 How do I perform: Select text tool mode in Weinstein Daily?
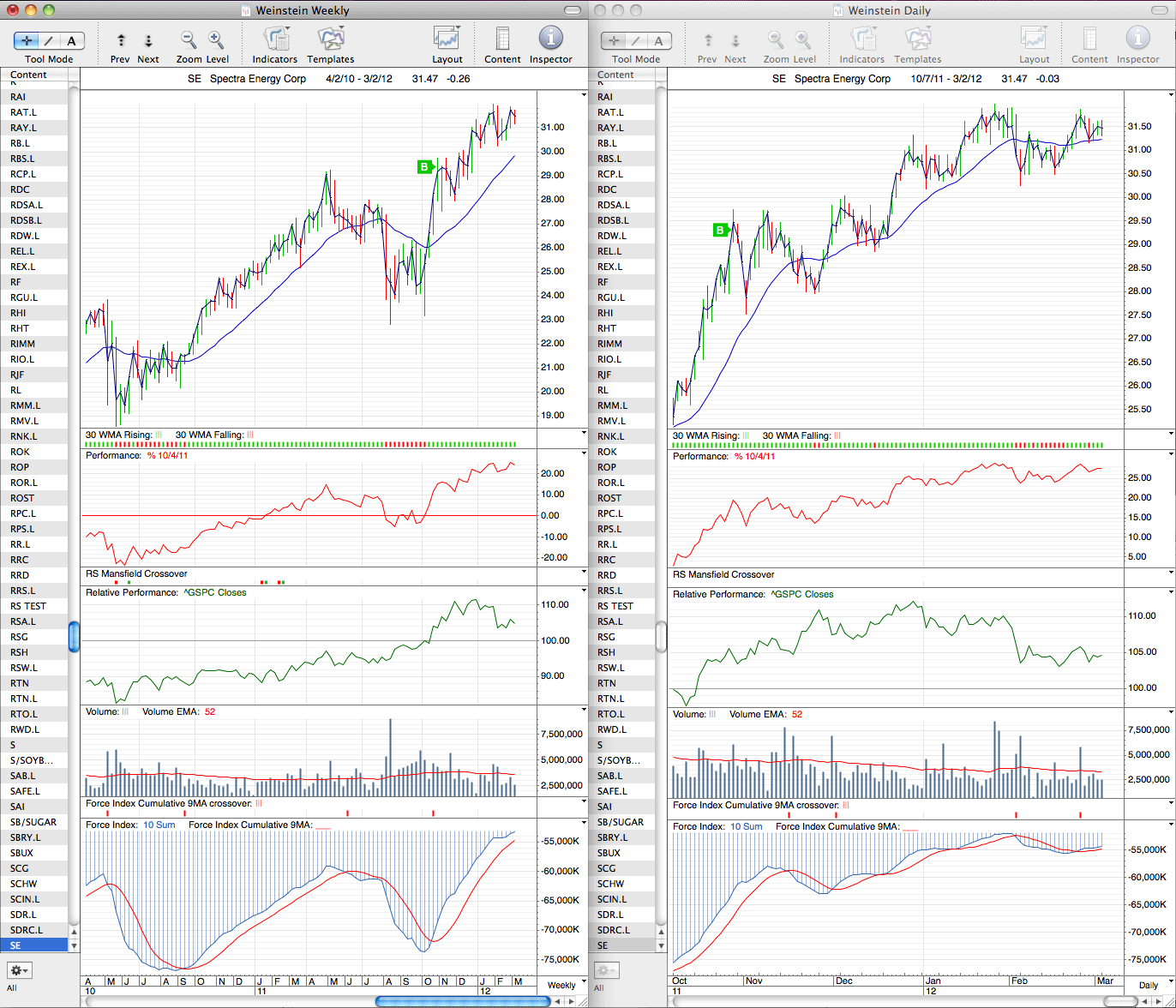pyautogui.click(x=659, y=41)
